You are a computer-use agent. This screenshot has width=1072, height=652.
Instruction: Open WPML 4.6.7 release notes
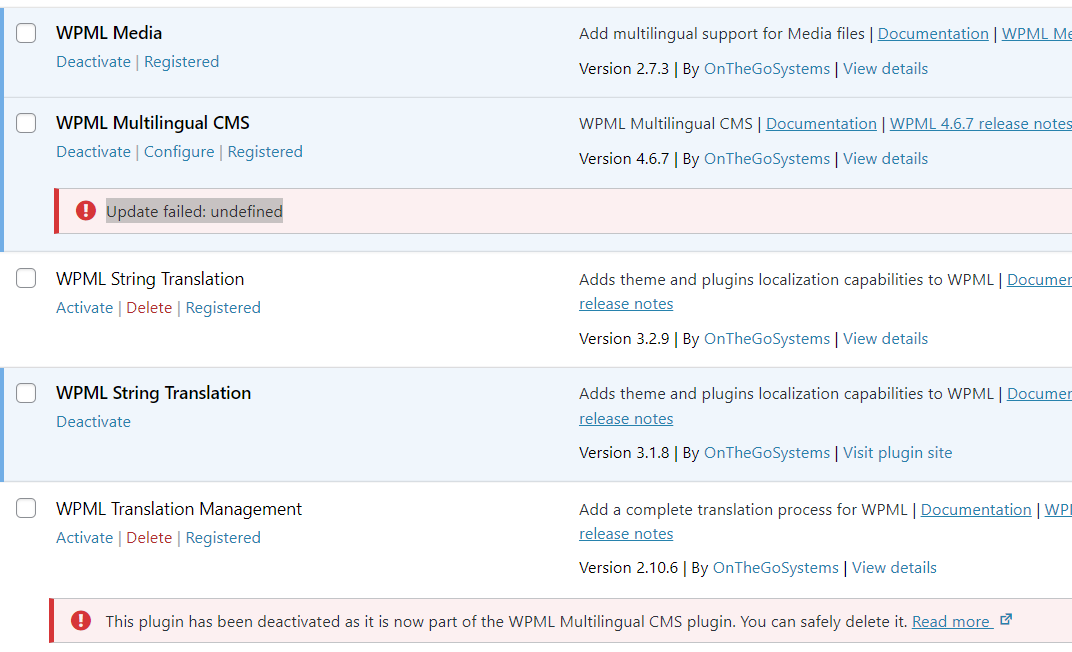[980, 124]
